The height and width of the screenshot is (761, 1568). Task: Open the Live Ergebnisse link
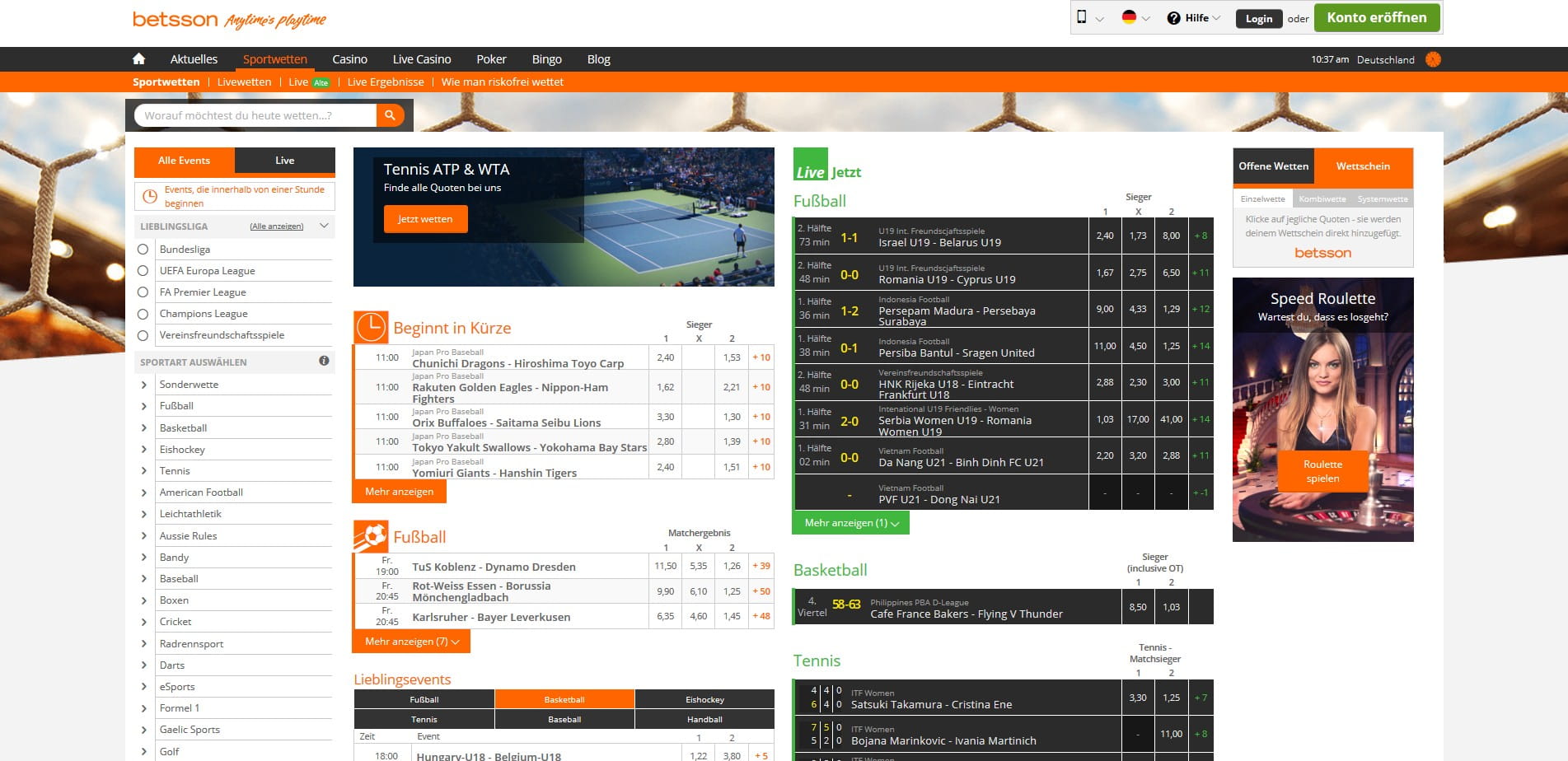pos(386,82)
